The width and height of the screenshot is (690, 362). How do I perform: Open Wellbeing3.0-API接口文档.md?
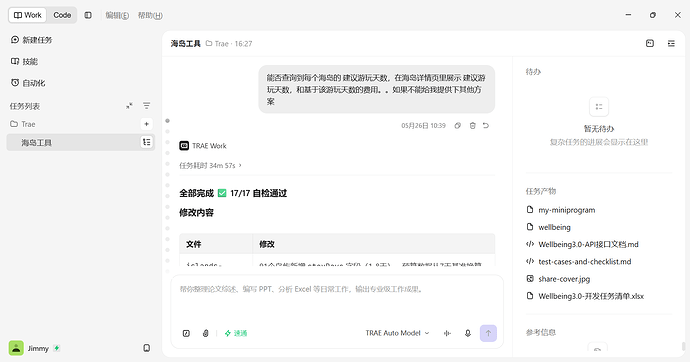click(582, 244)
